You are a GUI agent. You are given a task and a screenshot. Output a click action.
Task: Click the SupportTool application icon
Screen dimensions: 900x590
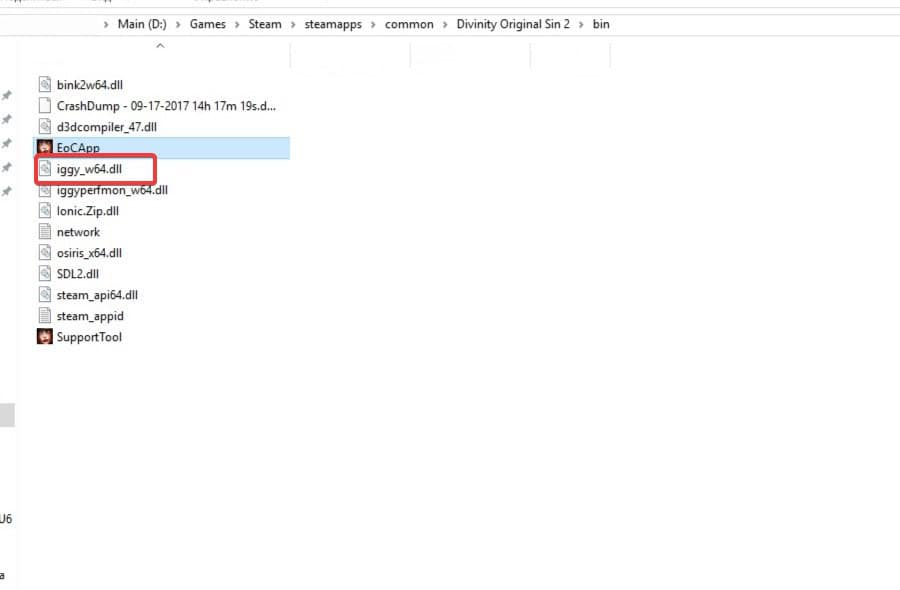45,336
